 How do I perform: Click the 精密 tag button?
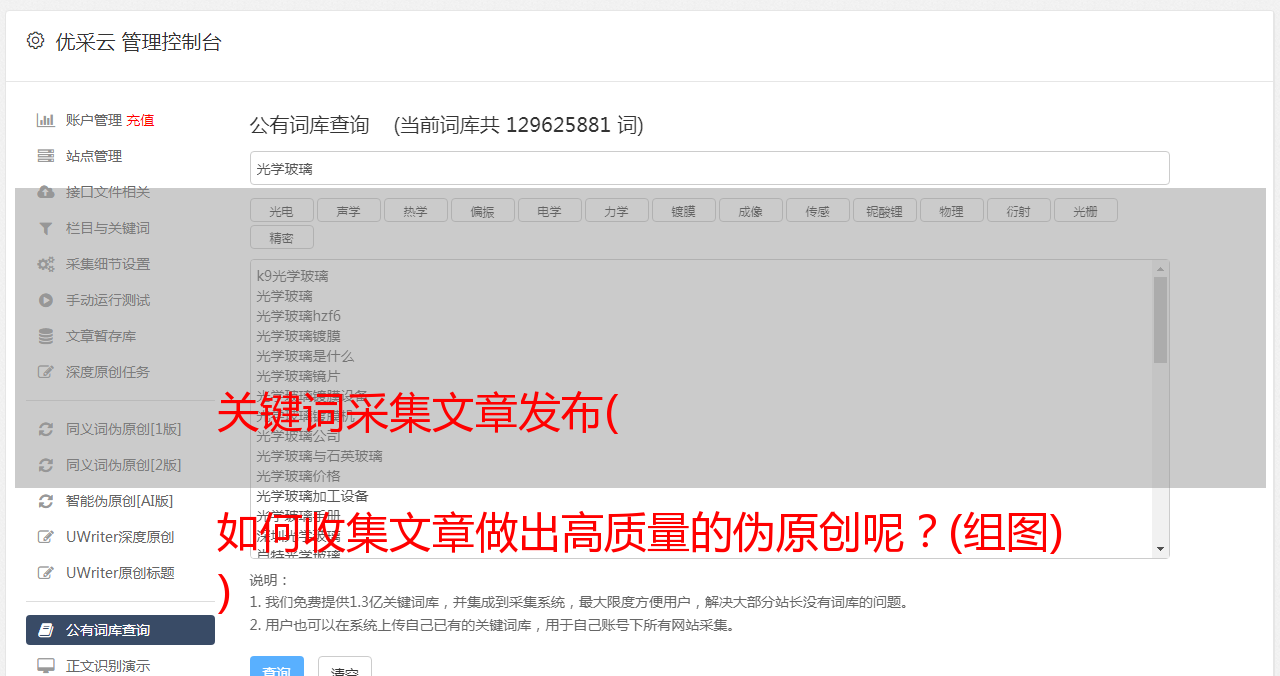pos(281,238)
